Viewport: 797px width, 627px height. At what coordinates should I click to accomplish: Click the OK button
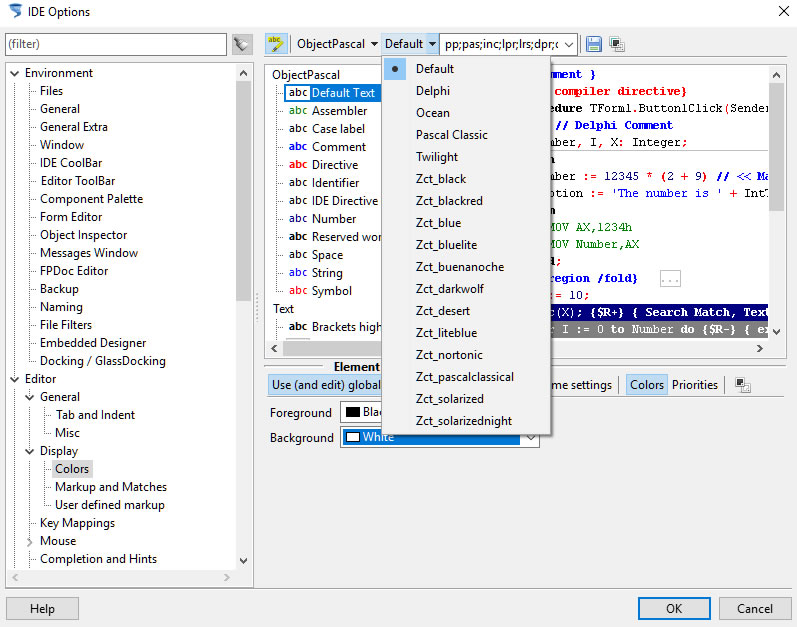(x=674, y=609)
